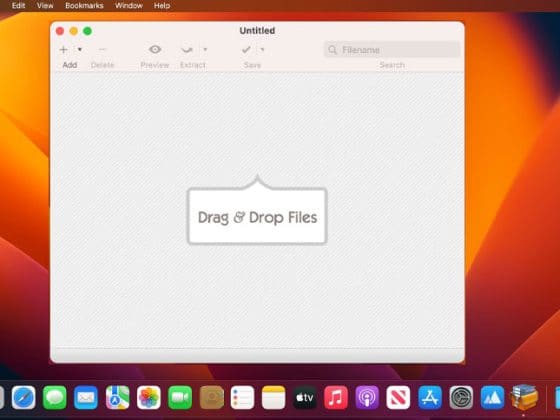Open the blue mountain app in the Dock
This screenshot has height=420, width=560.
click(492, 398)
